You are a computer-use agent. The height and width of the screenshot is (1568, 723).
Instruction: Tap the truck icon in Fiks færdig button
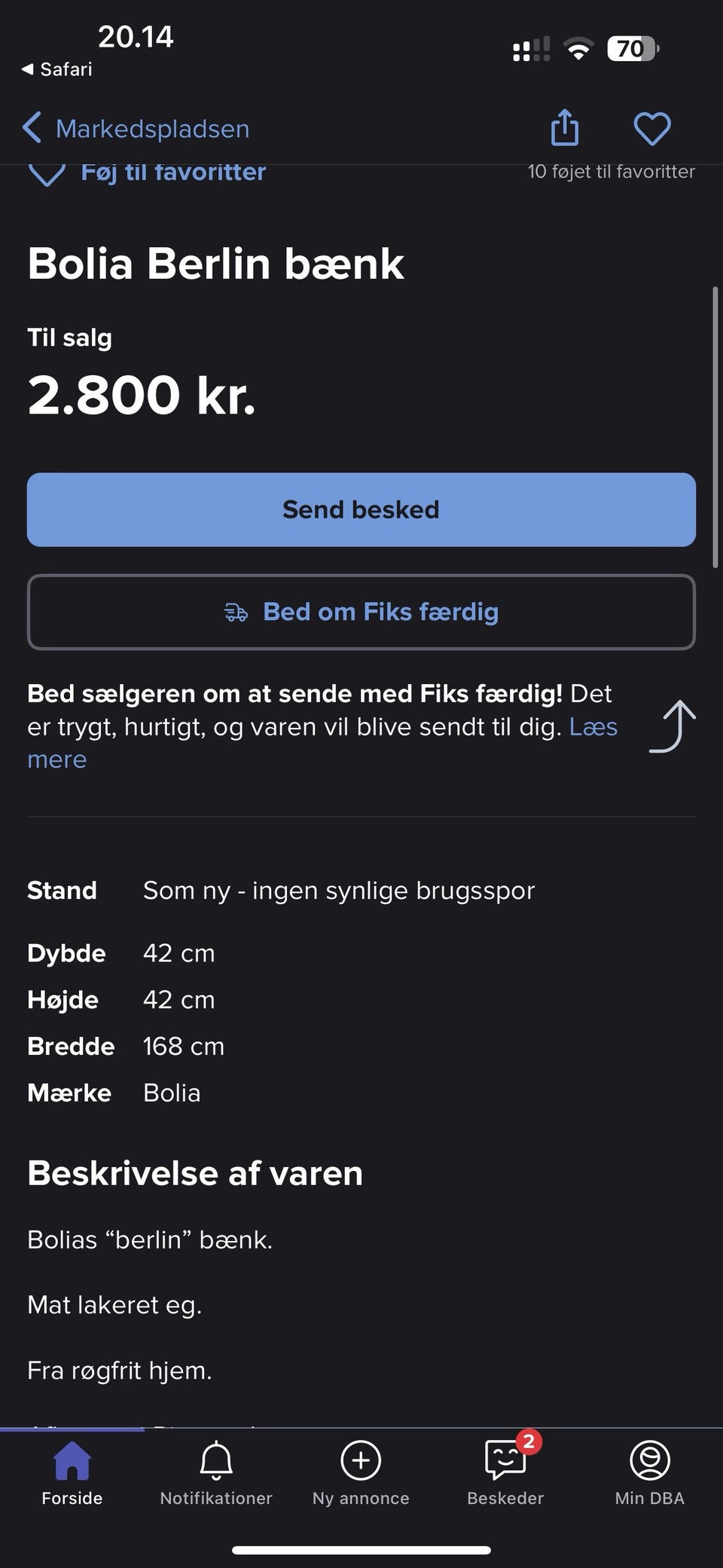[236, 613]
